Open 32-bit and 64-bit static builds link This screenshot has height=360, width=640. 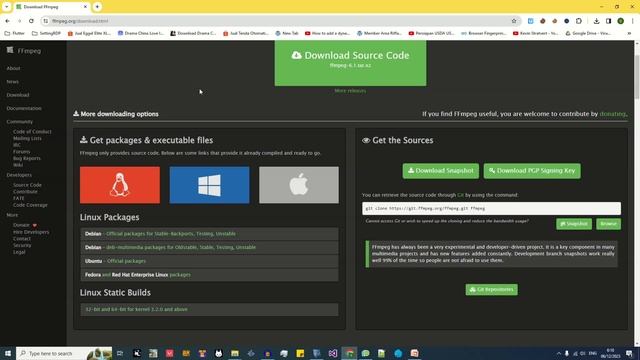tap(136, 309)
